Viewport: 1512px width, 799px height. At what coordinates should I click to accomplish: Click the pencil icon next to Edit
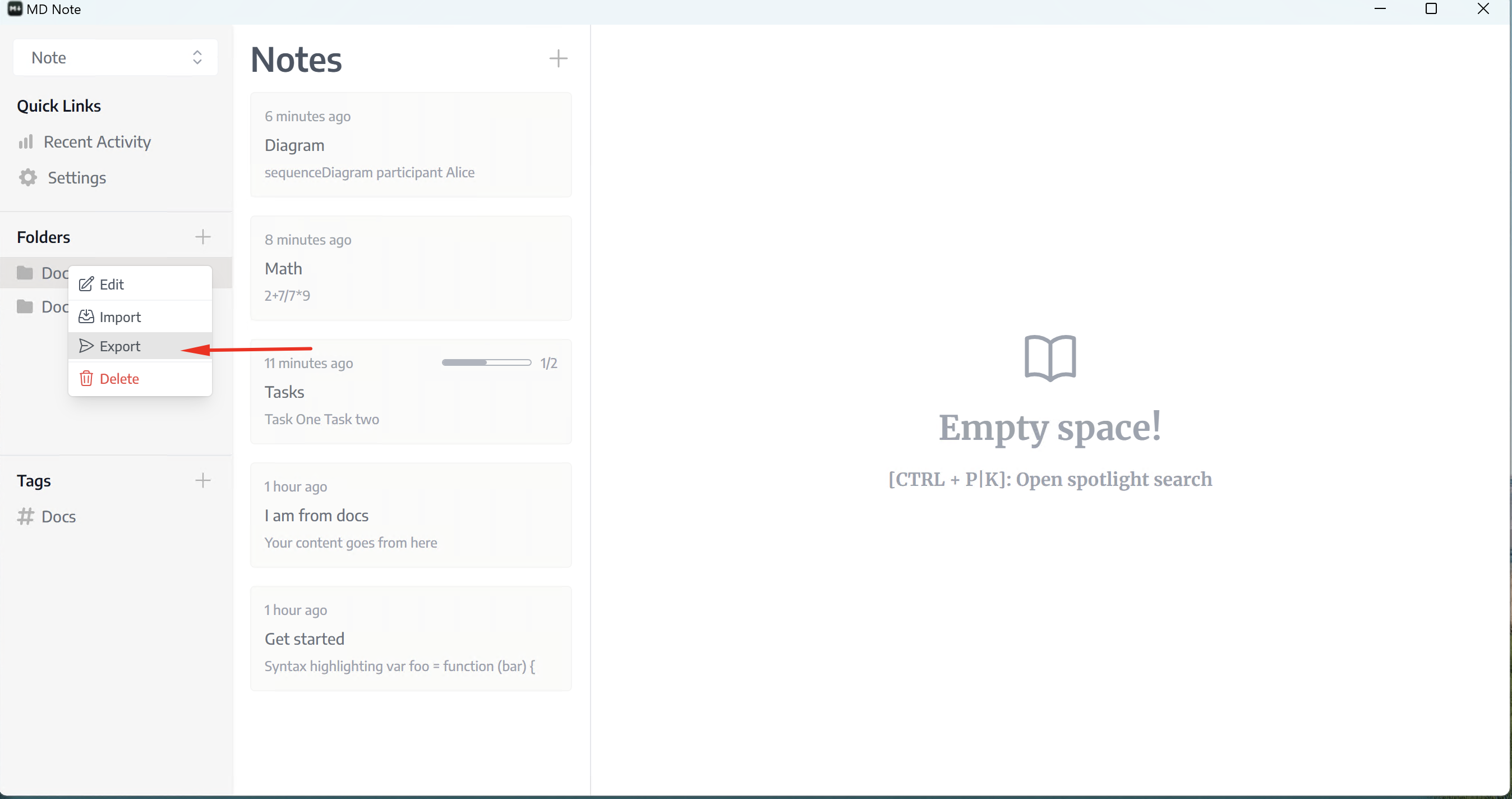tap(86, 284)
